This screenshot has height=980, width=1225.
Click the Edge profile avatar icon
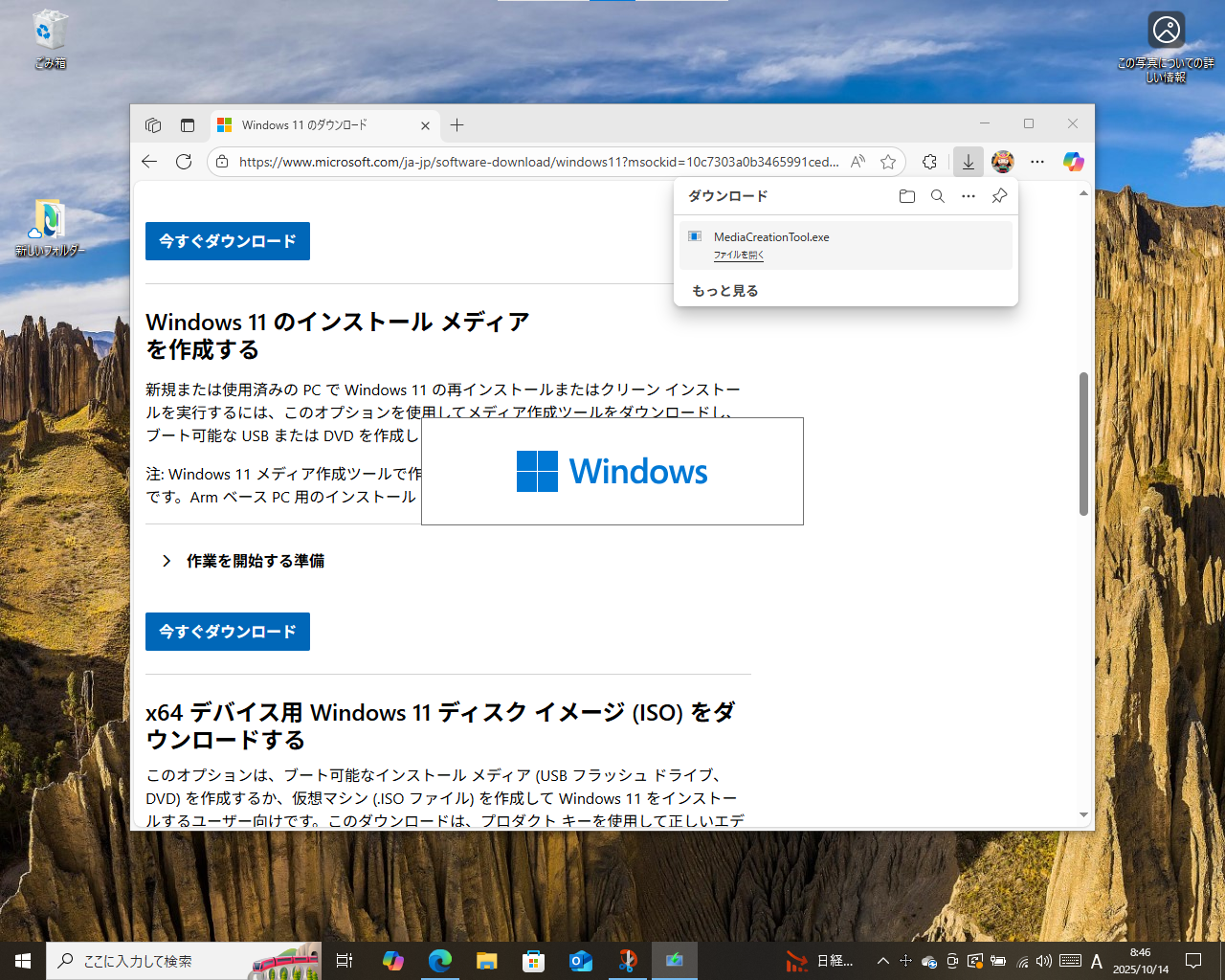click(1002, 162)
